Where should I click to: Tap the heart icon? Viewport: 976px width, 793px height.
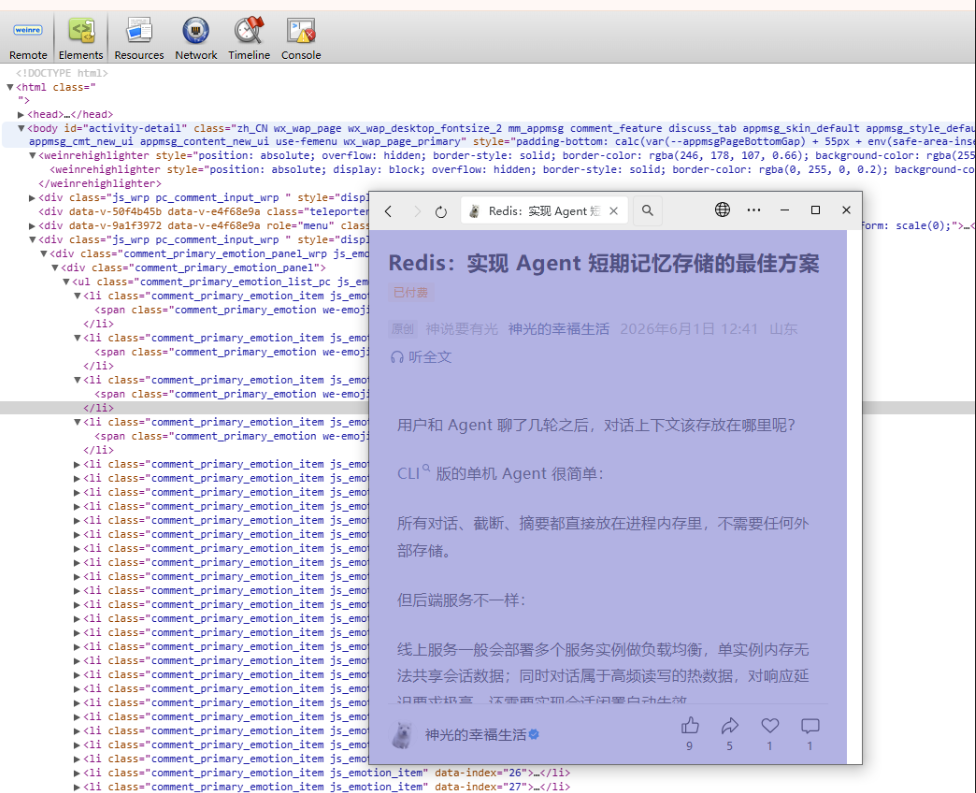click(x=770, y=726)
